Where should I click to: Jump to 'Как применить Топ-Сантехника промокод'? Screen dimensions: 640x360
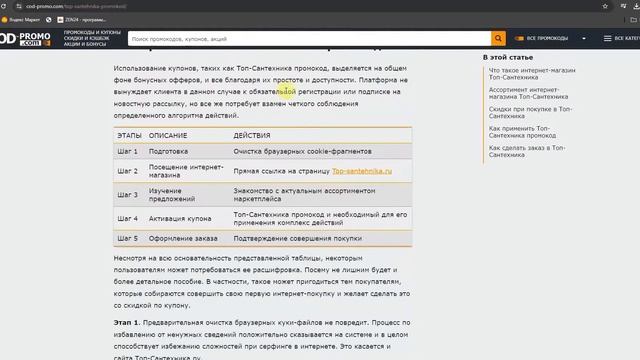click(522, 132)
